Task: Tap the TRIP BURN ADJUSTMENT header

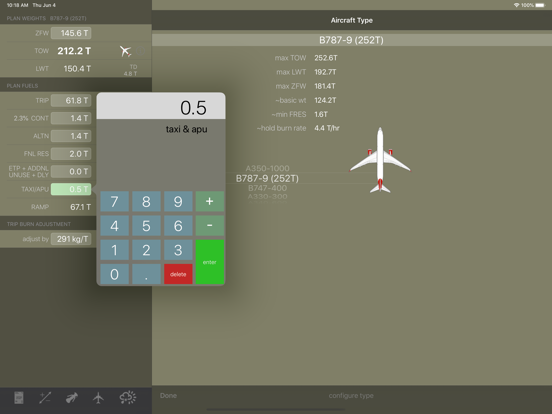Action: point(39,224)
